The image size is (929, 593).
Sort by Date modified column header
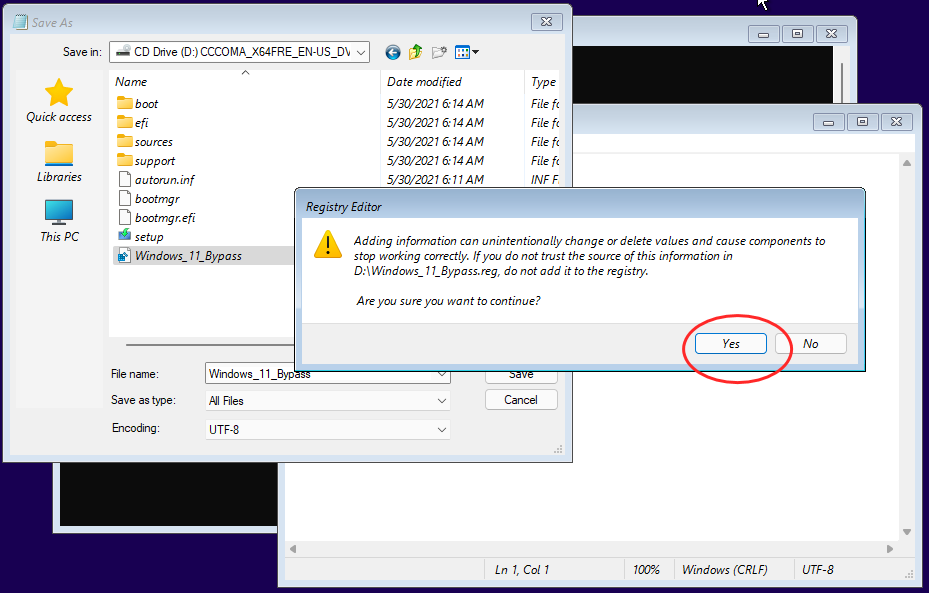(x=452, y=82)
